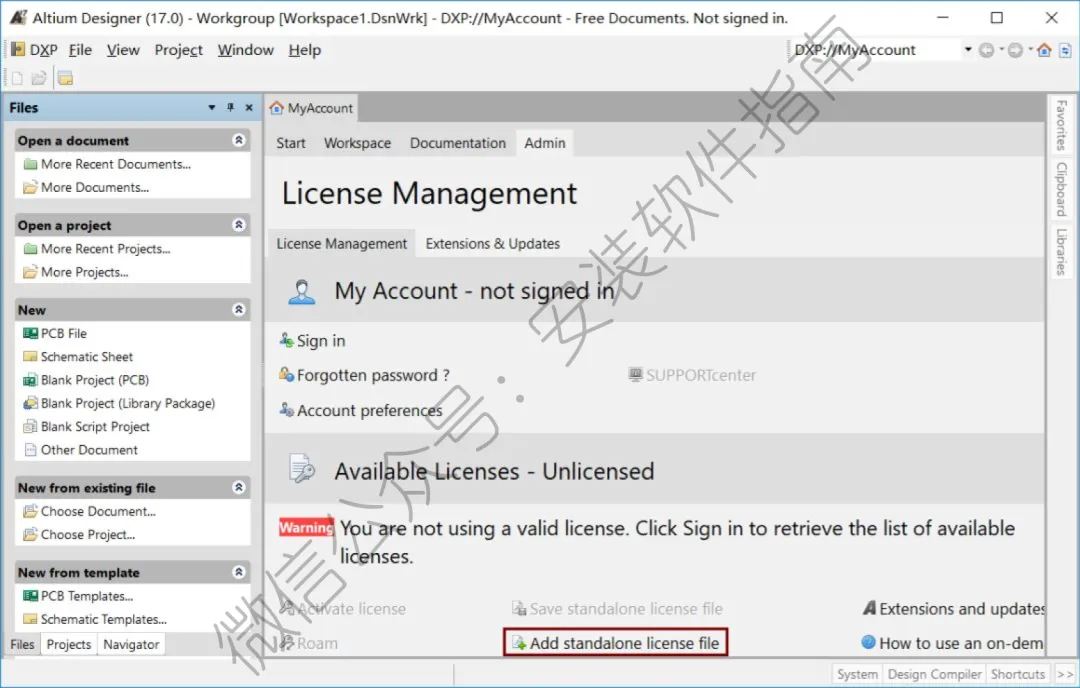This screenshot has width=1080, height=688.
Task: Click the open document folder toolbar icon
Action: [39, 79]
